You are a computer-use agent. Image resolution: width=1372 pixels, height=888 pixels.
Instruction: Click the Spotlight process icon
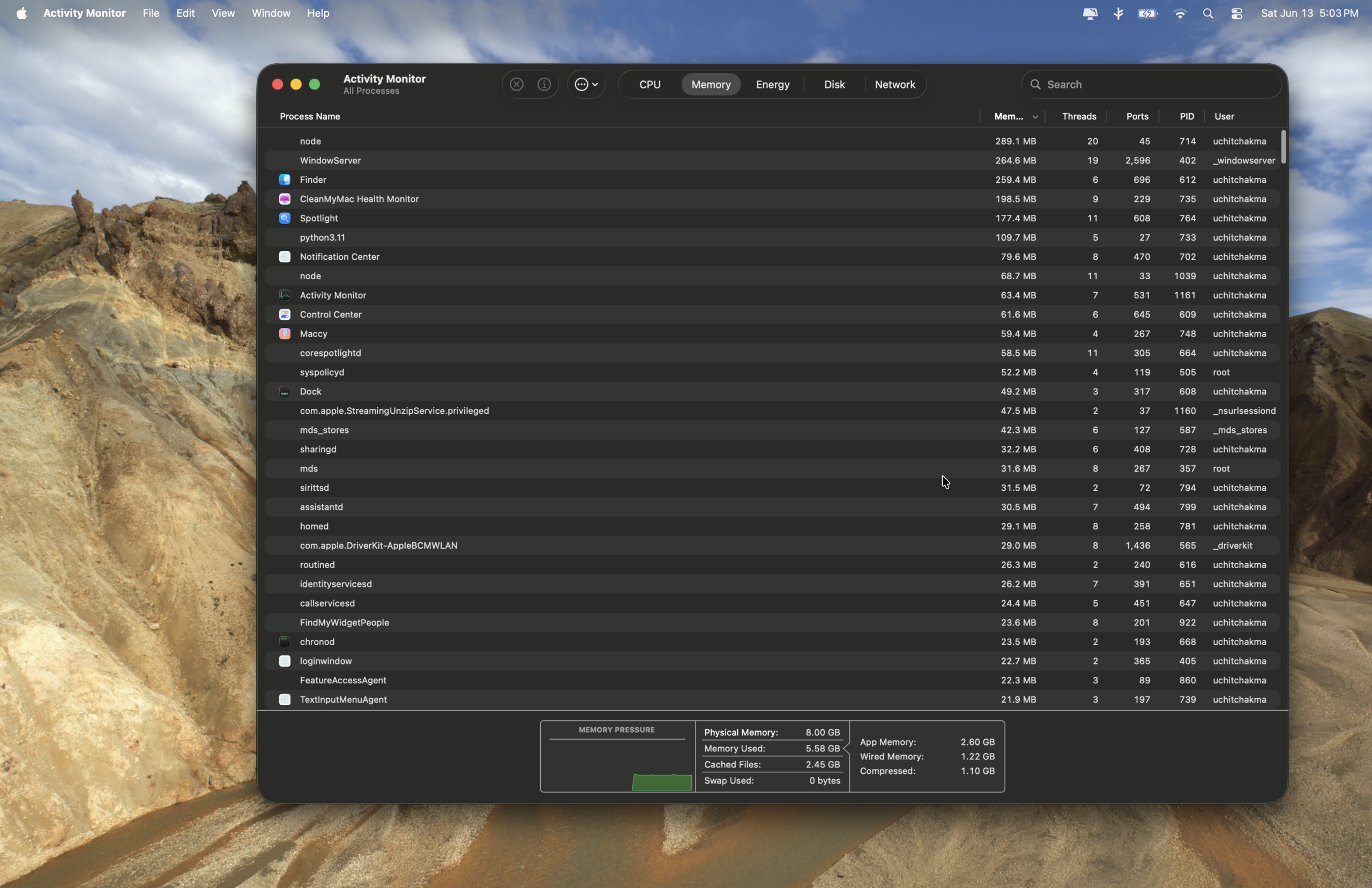point(285,218)
